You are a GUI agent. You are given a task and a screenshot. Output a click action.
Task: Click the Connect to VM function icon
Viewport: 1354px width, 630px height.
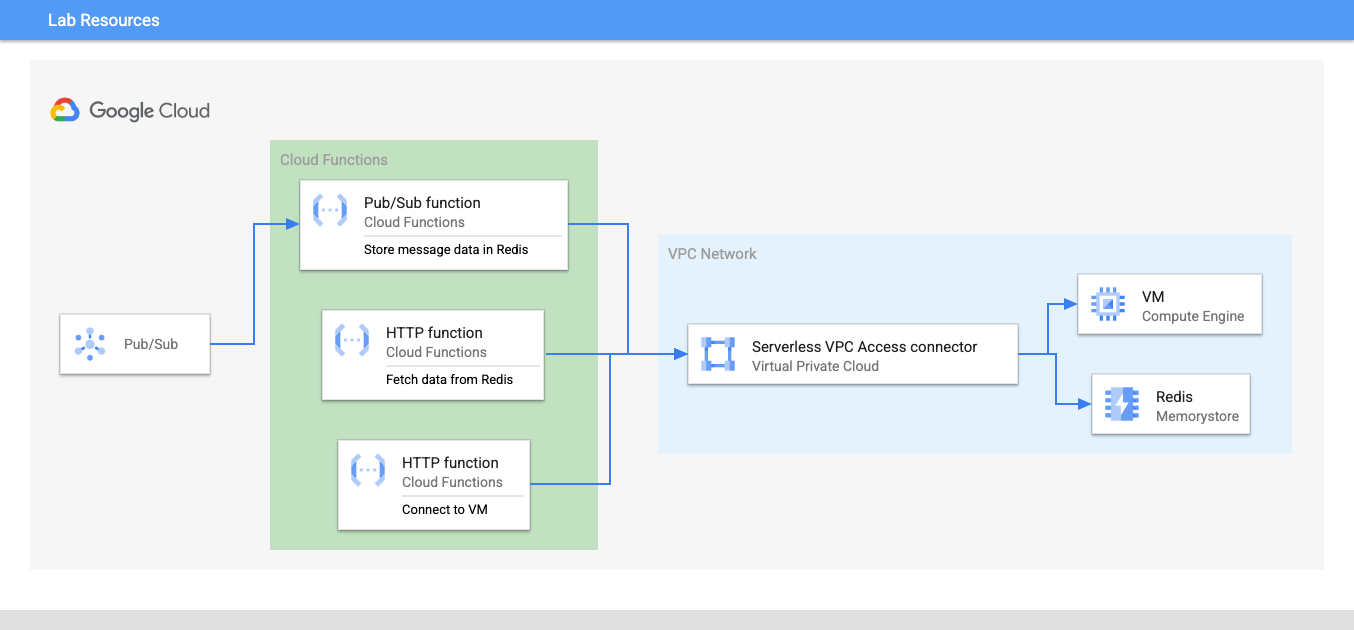coord(368,470)
